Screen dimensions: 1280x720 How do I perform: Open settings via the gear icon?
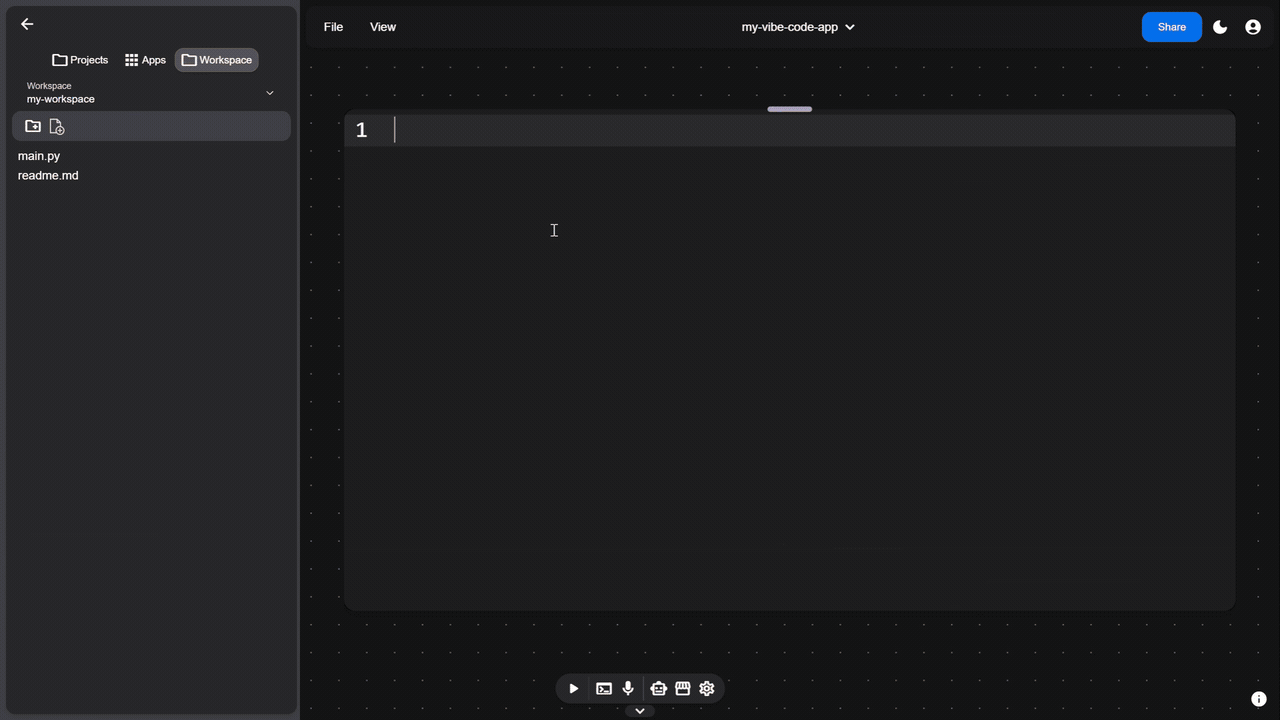(x=706, y=688)
